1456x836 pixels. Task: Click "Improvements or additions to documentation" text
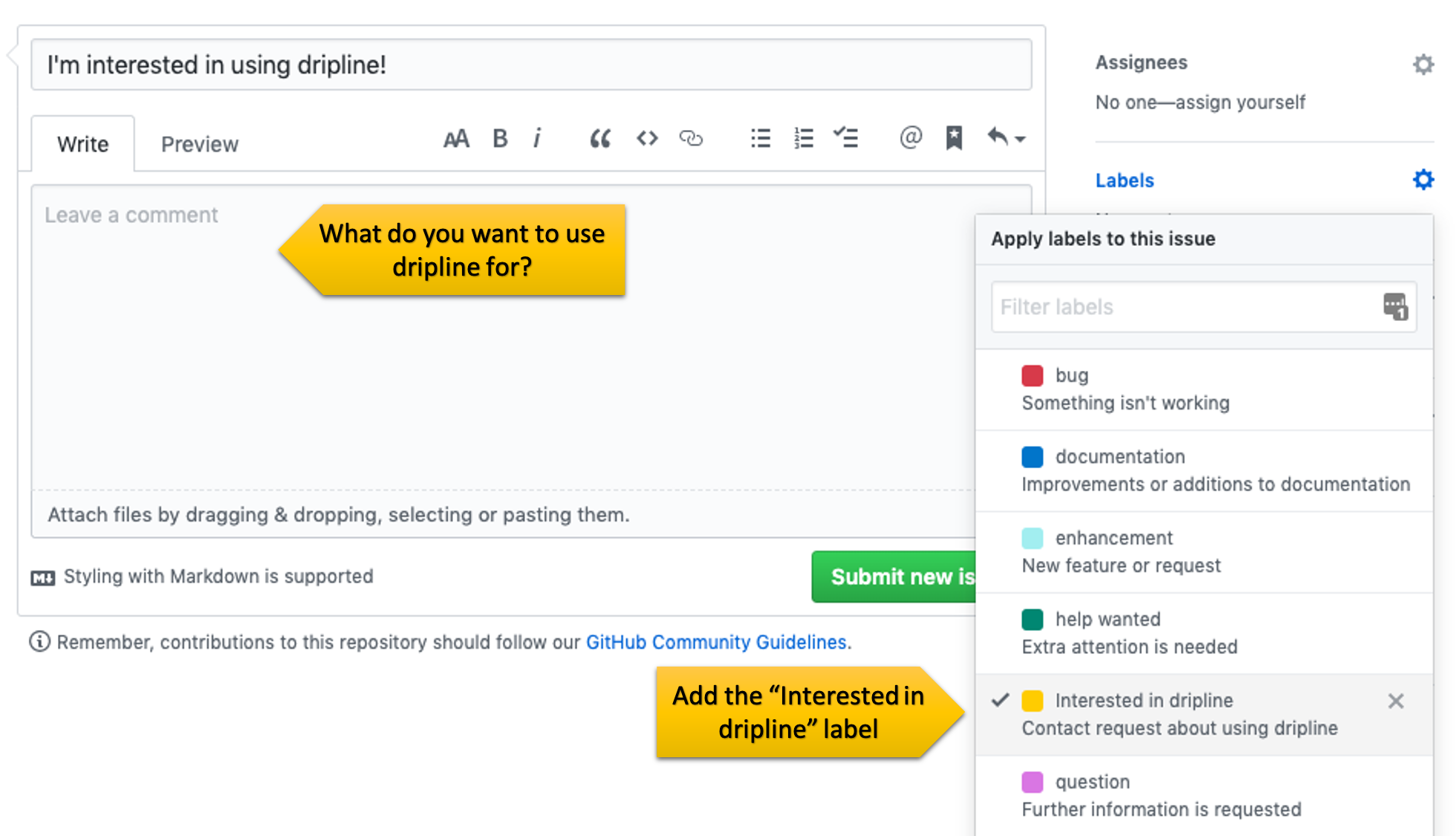point(1215,485)
